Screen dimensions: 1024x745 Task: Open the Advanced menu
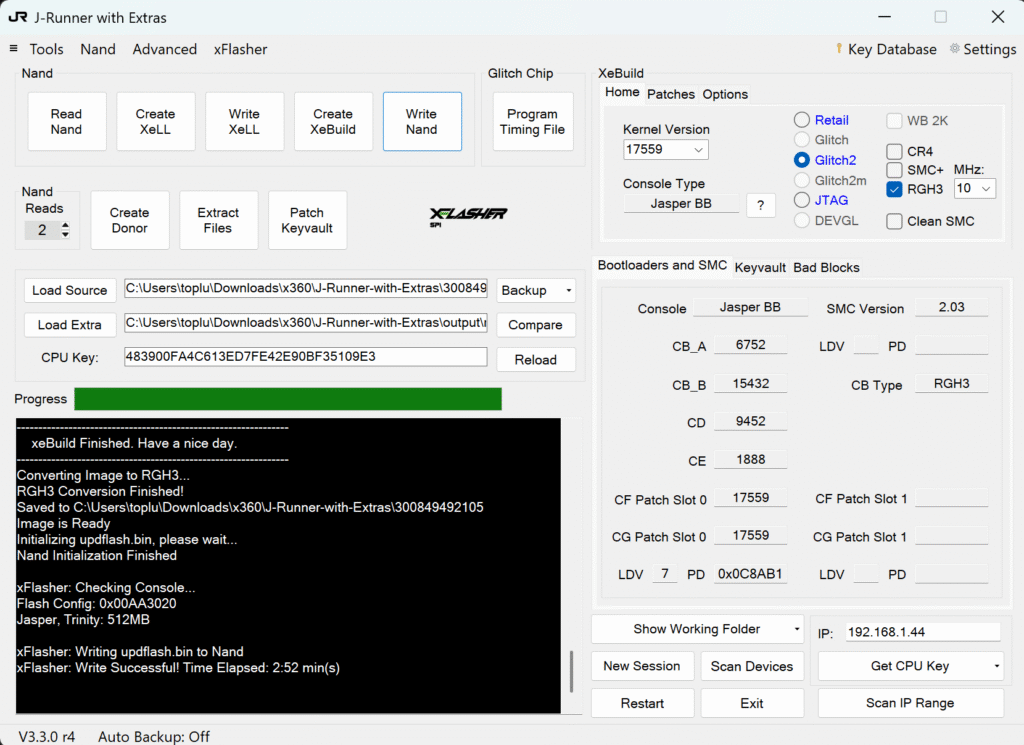click(x=164, y=49)
